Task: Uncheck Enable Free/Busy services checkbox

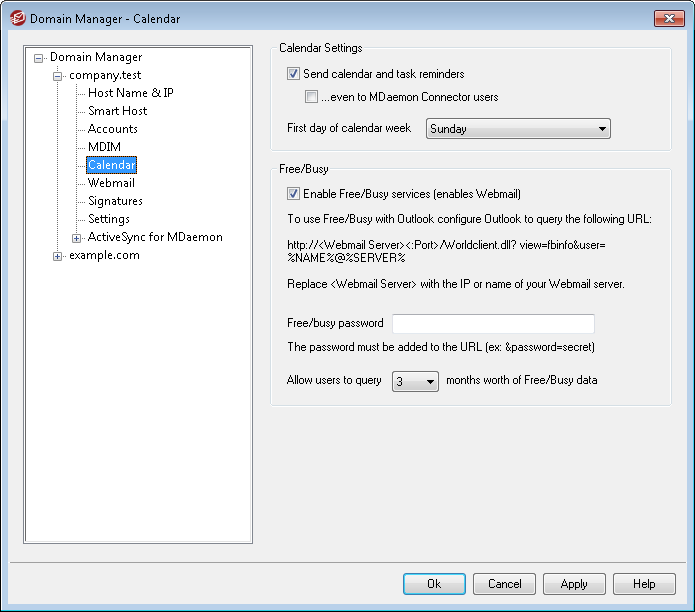Action: tap(293, 194)
